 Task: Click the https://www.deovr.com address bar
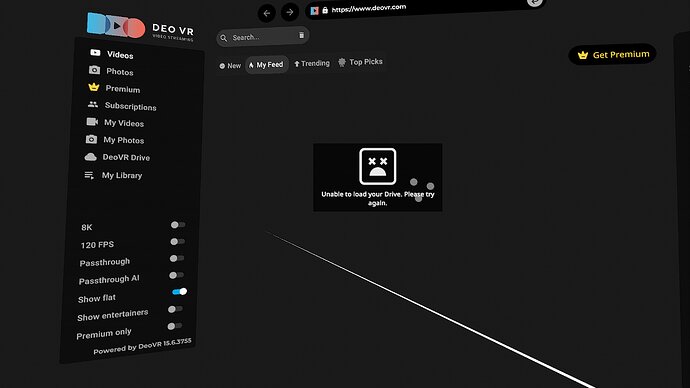pos(425,8)
